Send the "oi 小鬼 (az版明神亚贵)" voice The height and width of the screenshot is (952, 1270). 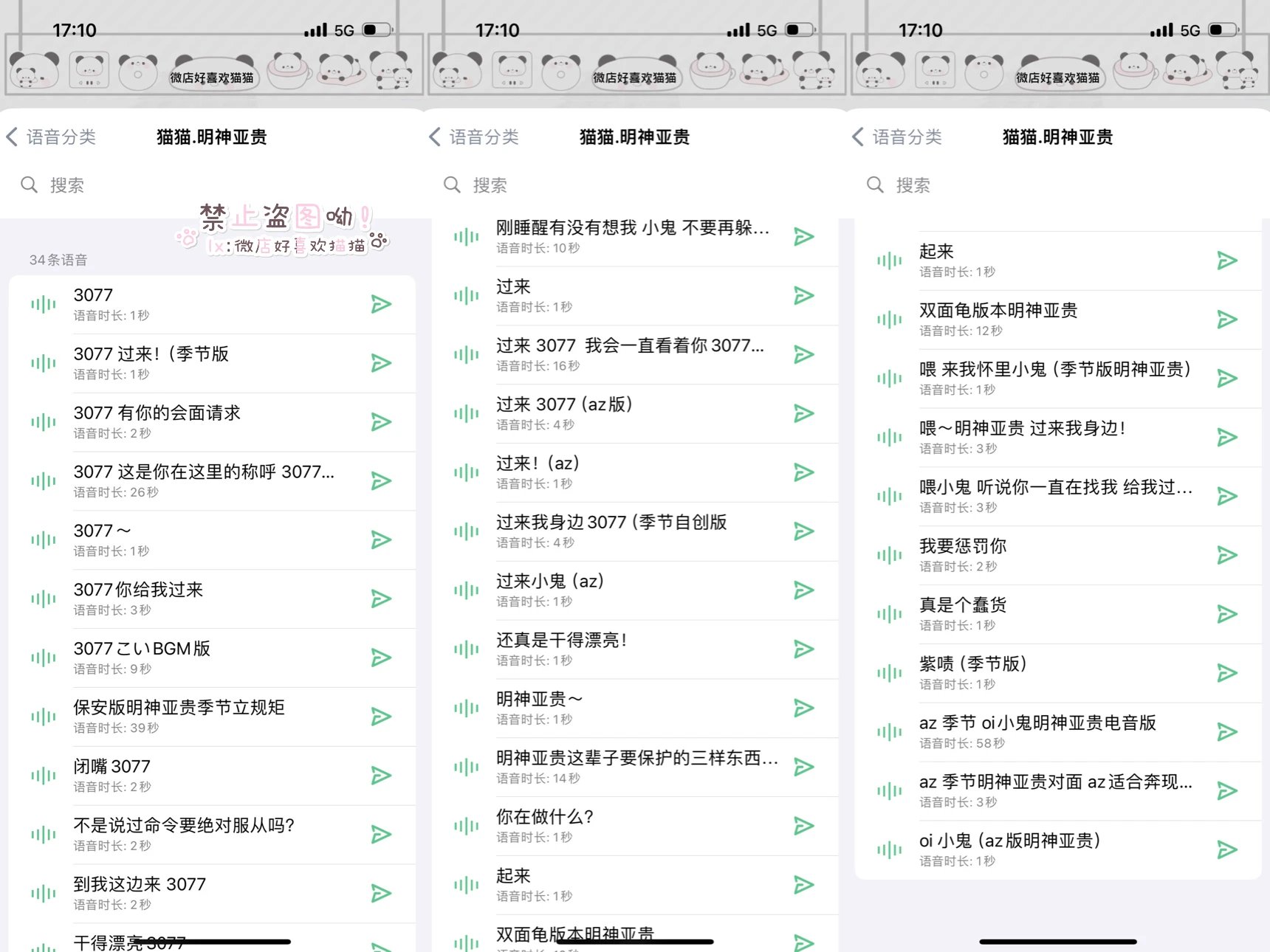1226,850
